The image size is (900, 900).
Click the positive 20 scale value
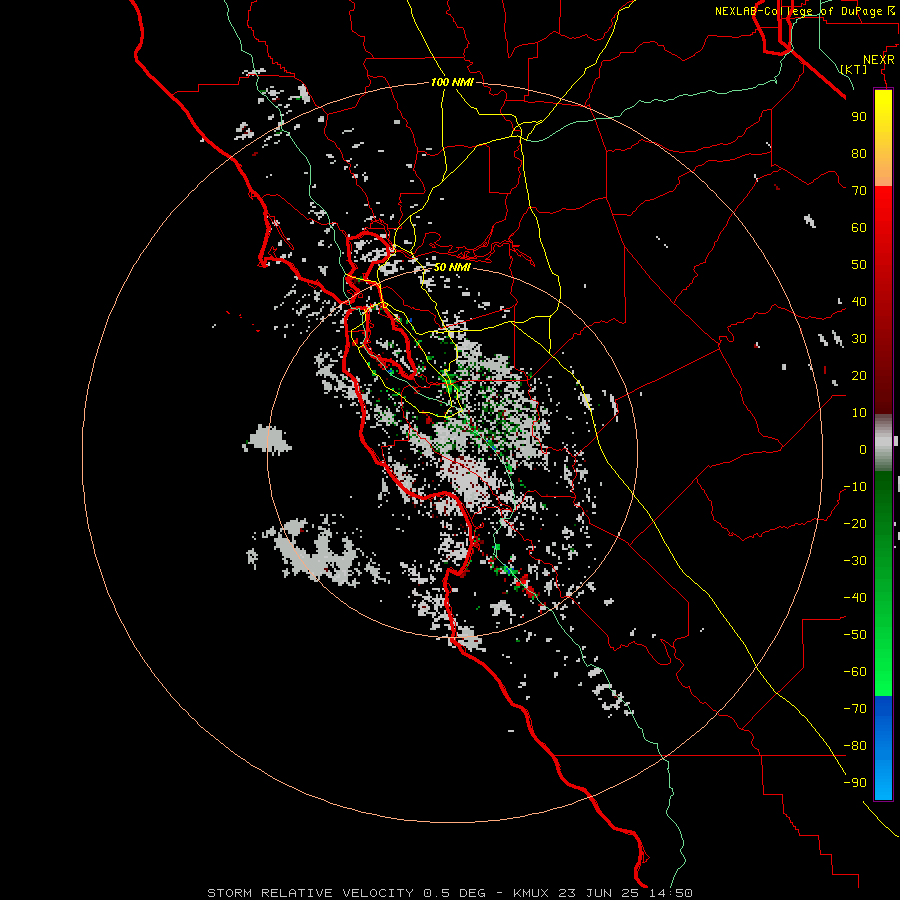tap(859, 376)
